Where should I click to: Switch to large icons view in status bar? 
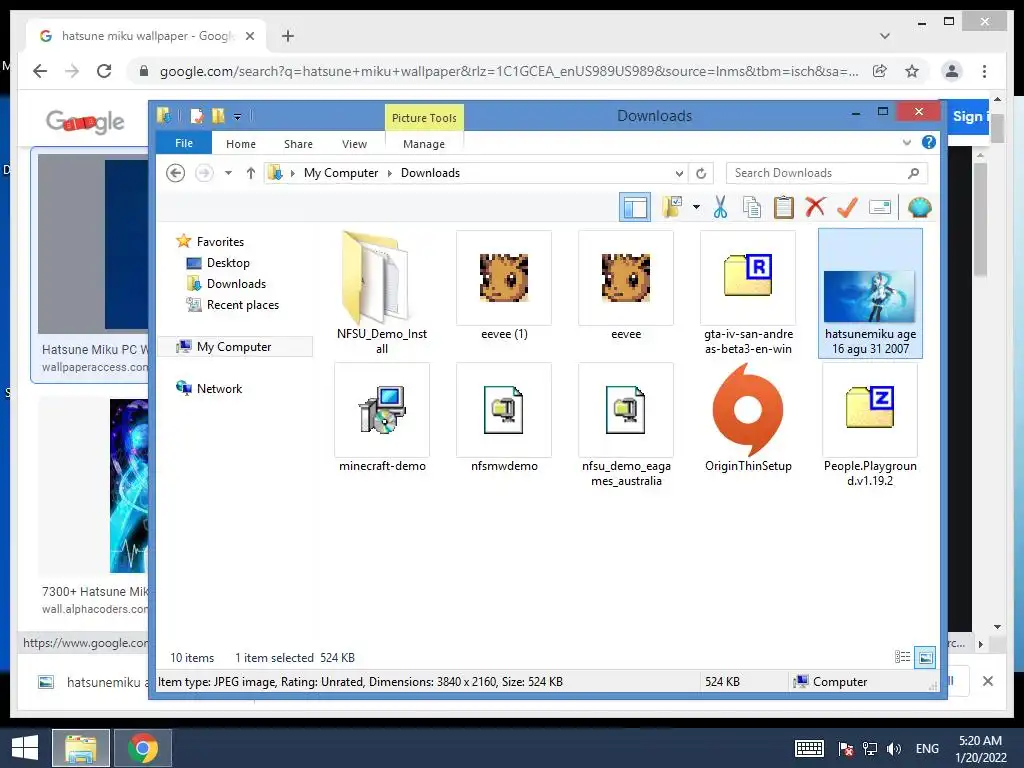[x=925, y=658]
